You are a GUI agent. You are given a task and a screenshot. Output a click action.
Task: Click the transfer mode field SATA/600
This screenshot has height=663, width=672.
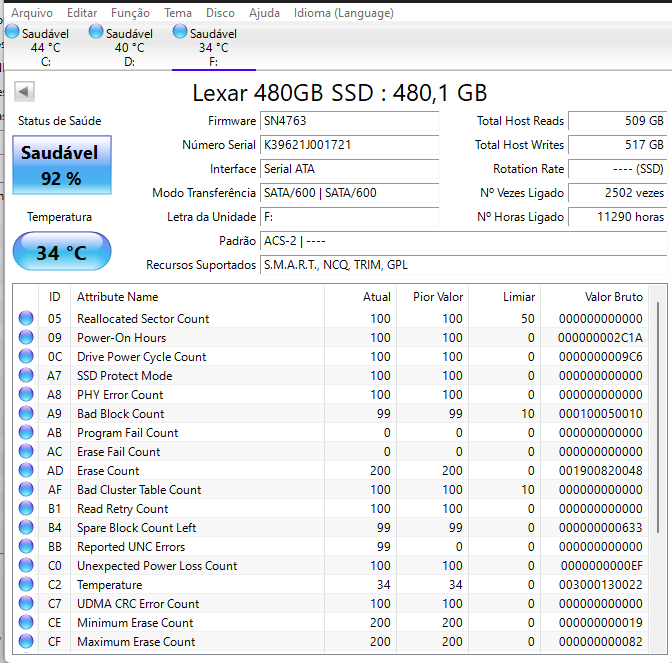click(x=350, y=193)
